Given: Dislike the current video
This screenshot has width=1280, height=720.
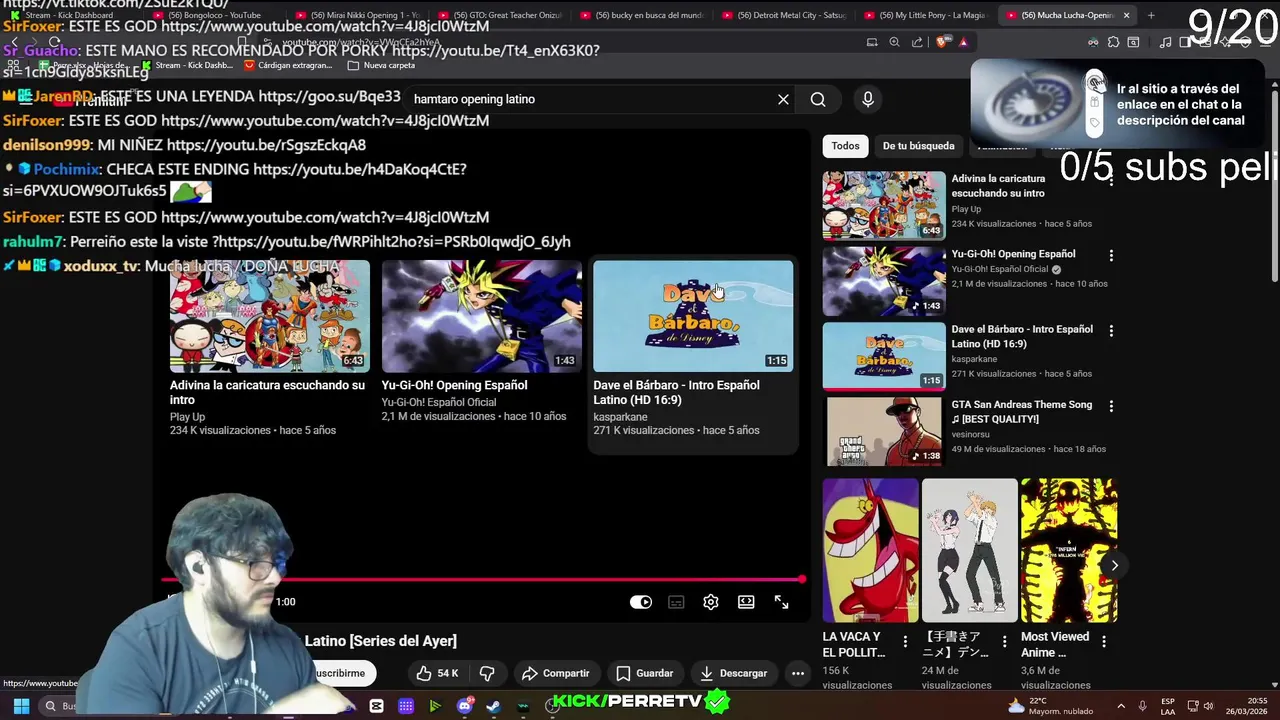Looking at the screenshot, I should click(487, 673).
